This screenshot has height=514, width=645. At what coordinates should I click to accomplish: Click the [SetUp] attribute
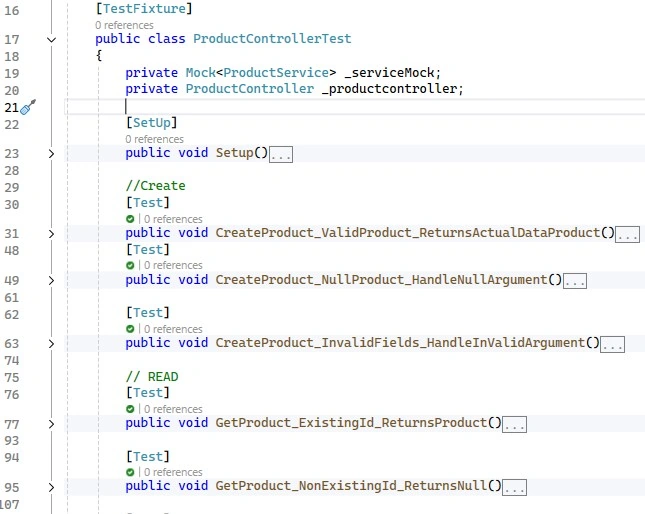[x=151, y=123]
